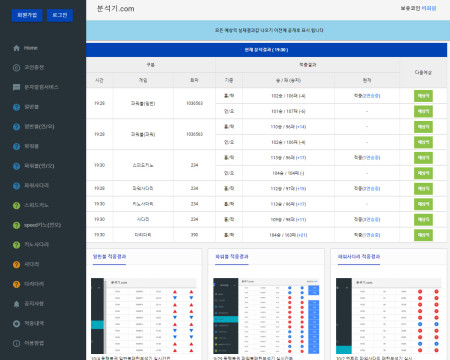Click the blue question icon beside 파워볼
The image size is (450, 360).
pos(16,146)
